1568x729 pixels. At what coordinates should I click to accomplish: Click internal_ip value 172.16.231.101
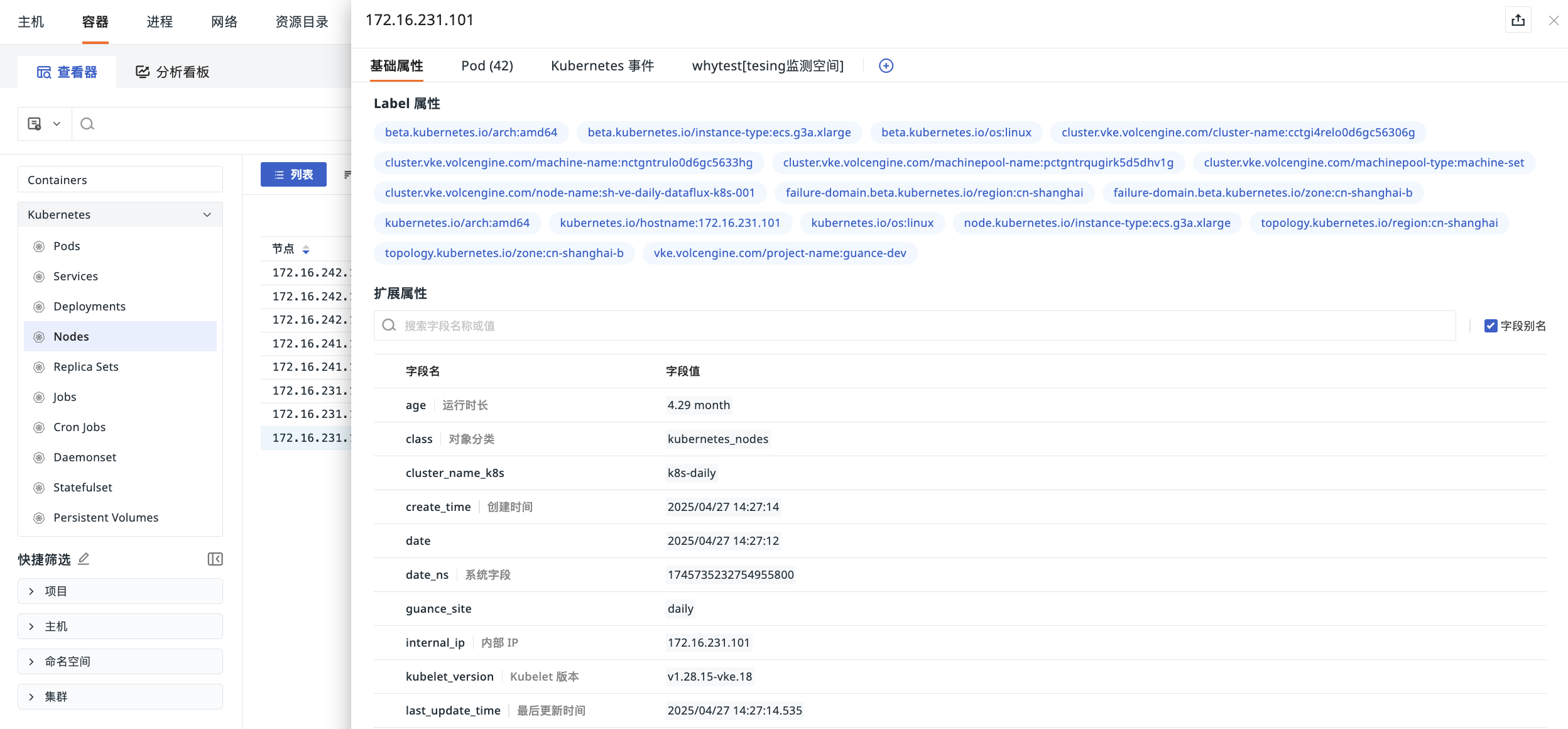pos(709,643)
